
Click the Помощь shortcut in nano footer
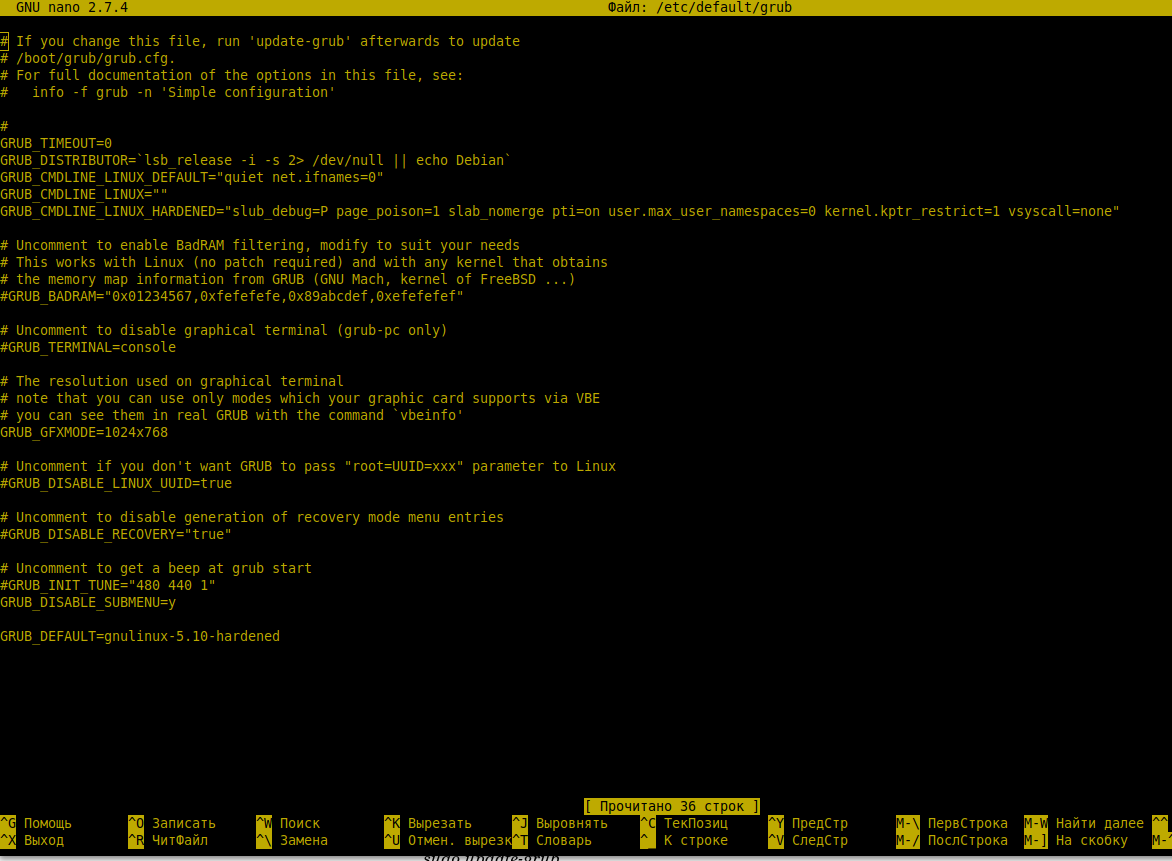click(x=48, y=823)
